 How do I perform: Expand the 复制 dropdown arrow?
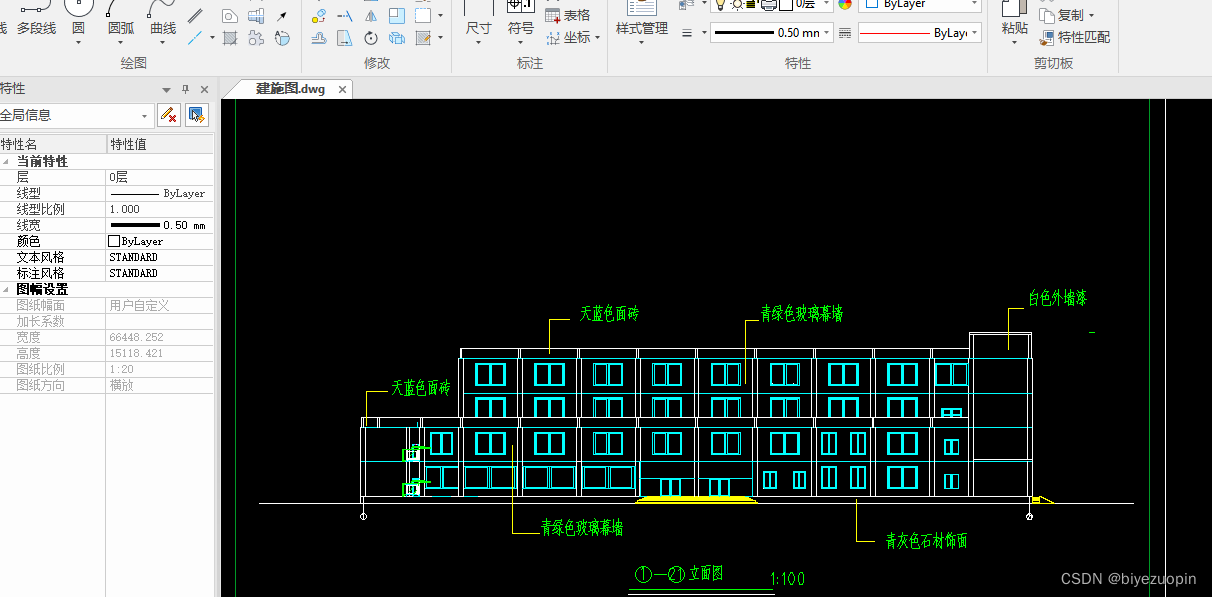point(1091,16)
